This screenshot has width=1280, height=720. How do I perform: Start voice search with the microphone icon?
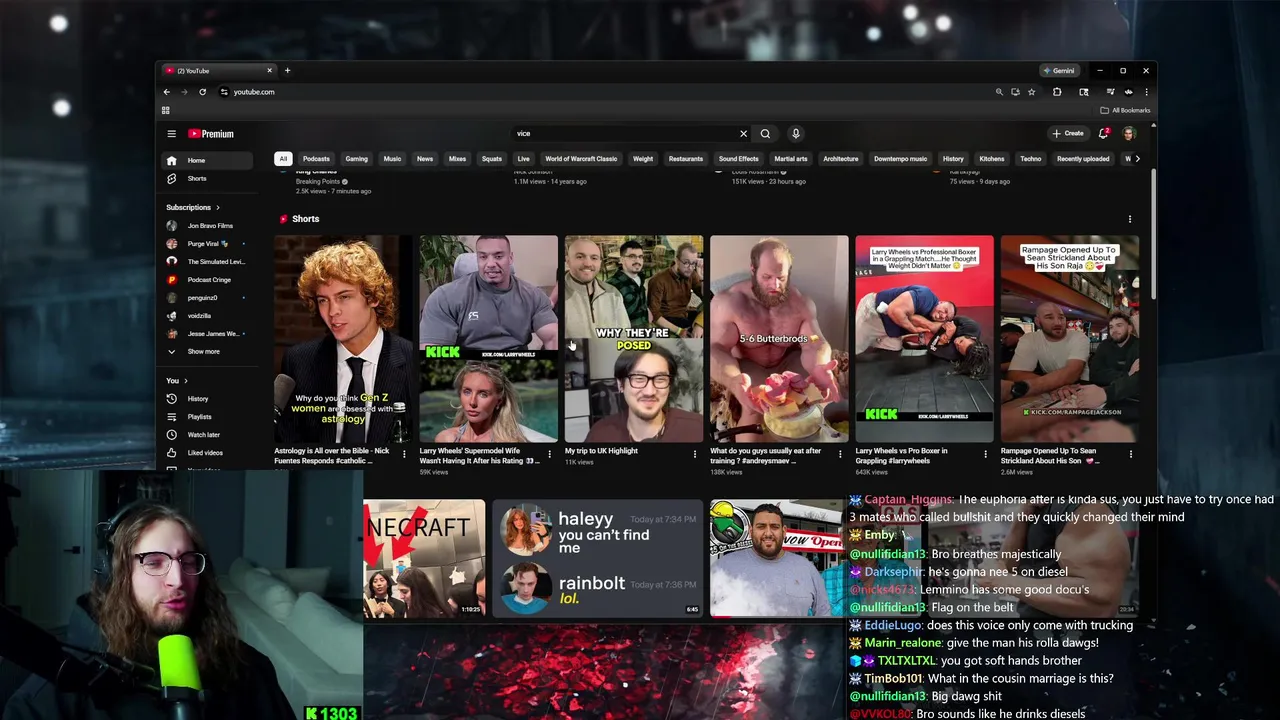point(796,133)
